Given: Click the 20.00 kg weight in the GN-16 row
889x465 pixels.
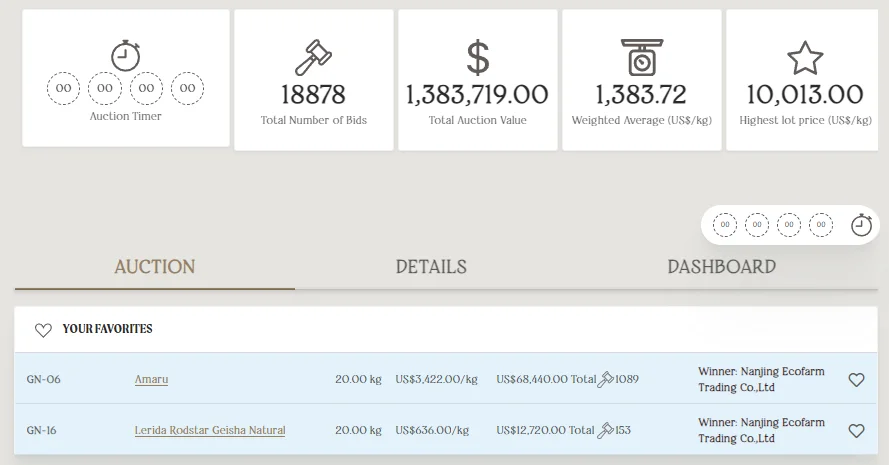Looking at the screenshot, I should coord(358,430).
